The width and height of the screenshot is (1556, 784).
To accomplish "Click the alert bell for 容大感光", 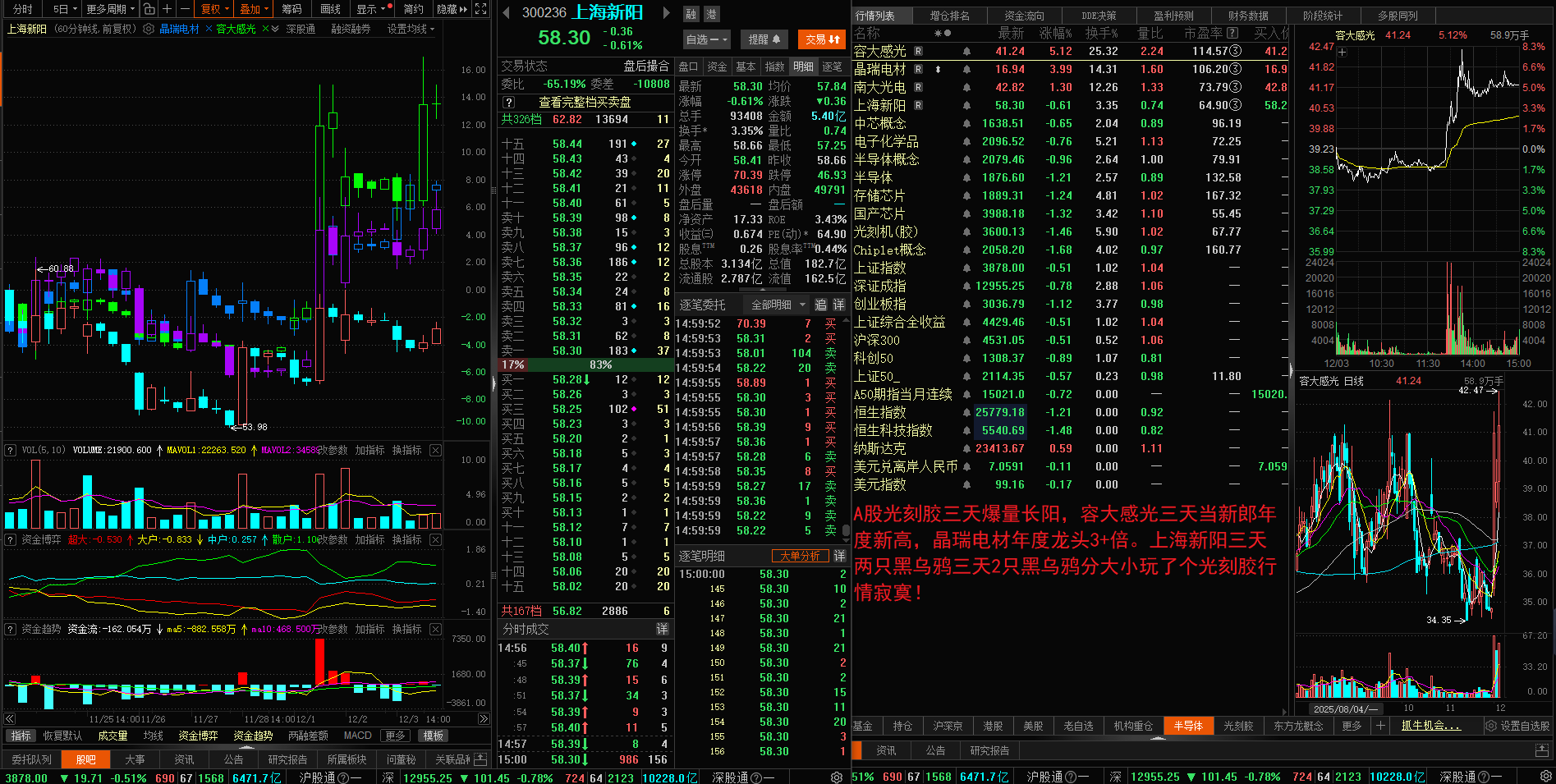I will point(967,51).
